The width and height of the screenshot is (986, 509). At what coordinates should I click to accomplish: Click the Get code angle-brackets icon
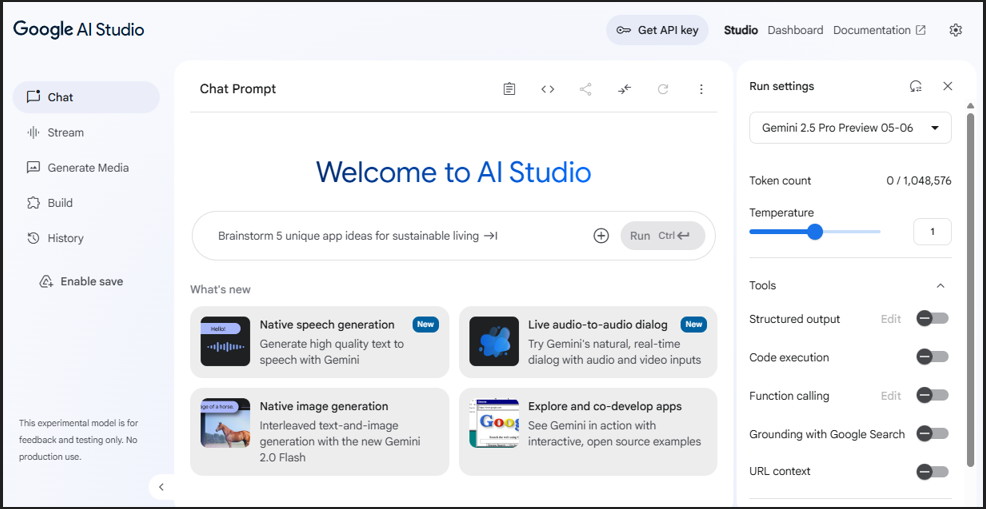(x=548, y=89)
